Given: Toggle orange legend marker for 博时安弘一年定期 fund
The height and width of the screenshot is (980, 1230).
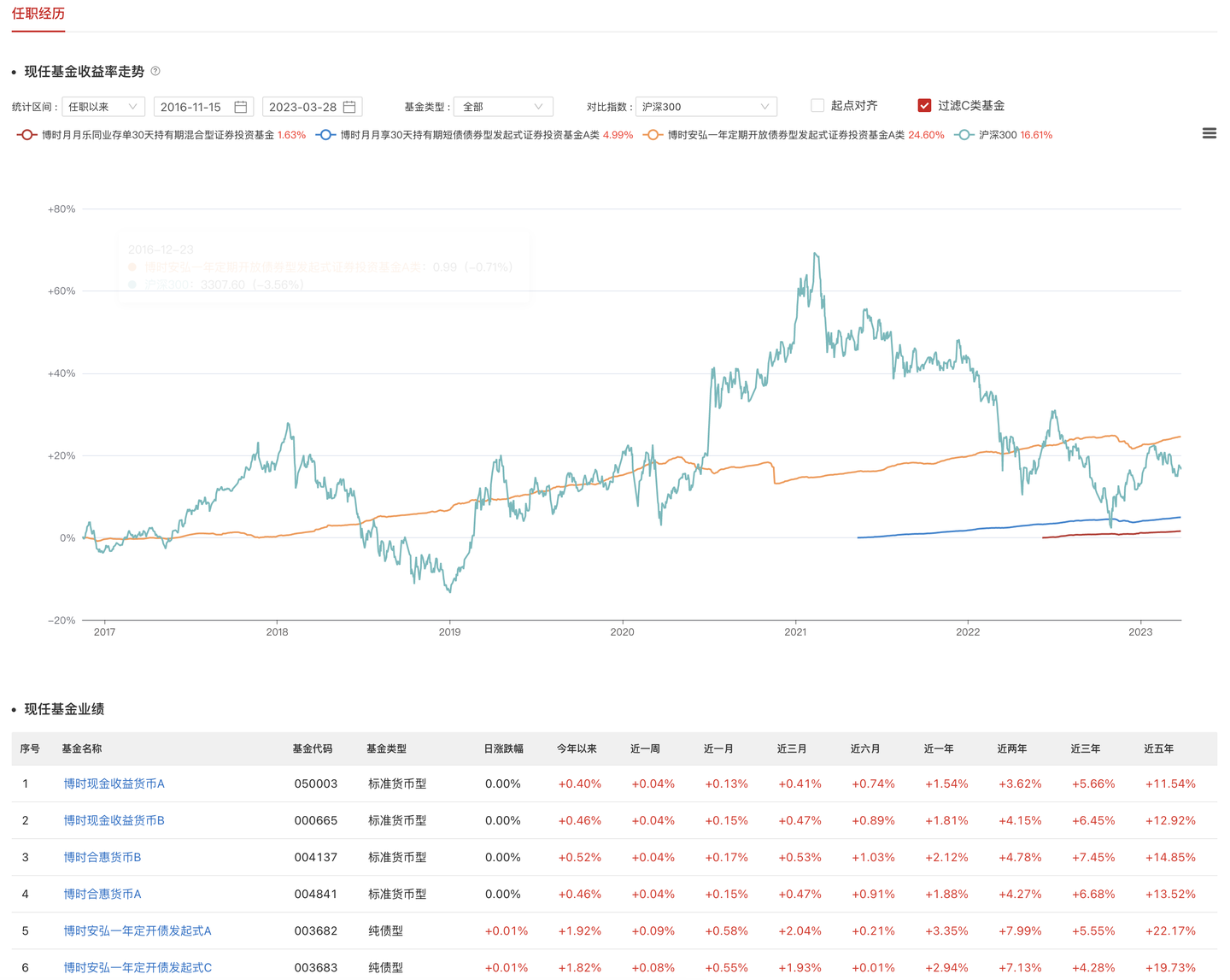Looking at the screenshot, I should [x=653, y=135].
